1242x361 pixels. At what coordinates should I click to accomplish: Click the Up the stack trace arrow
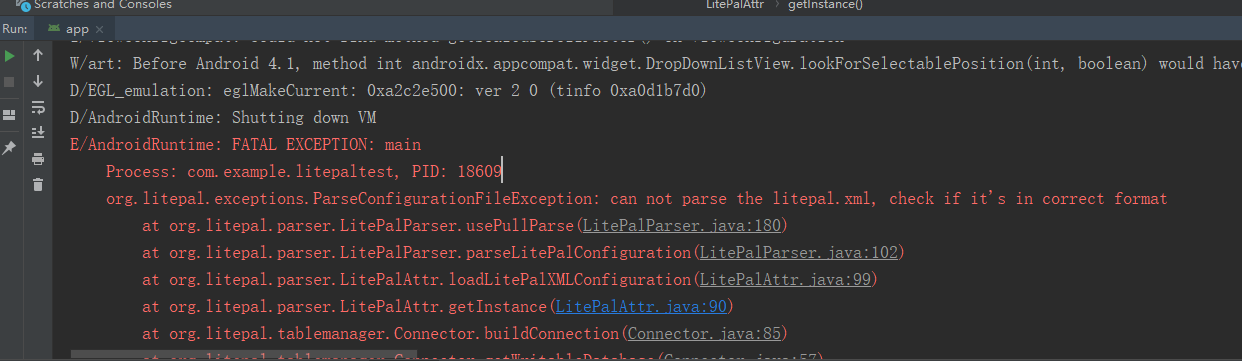(x=38, y=56)
